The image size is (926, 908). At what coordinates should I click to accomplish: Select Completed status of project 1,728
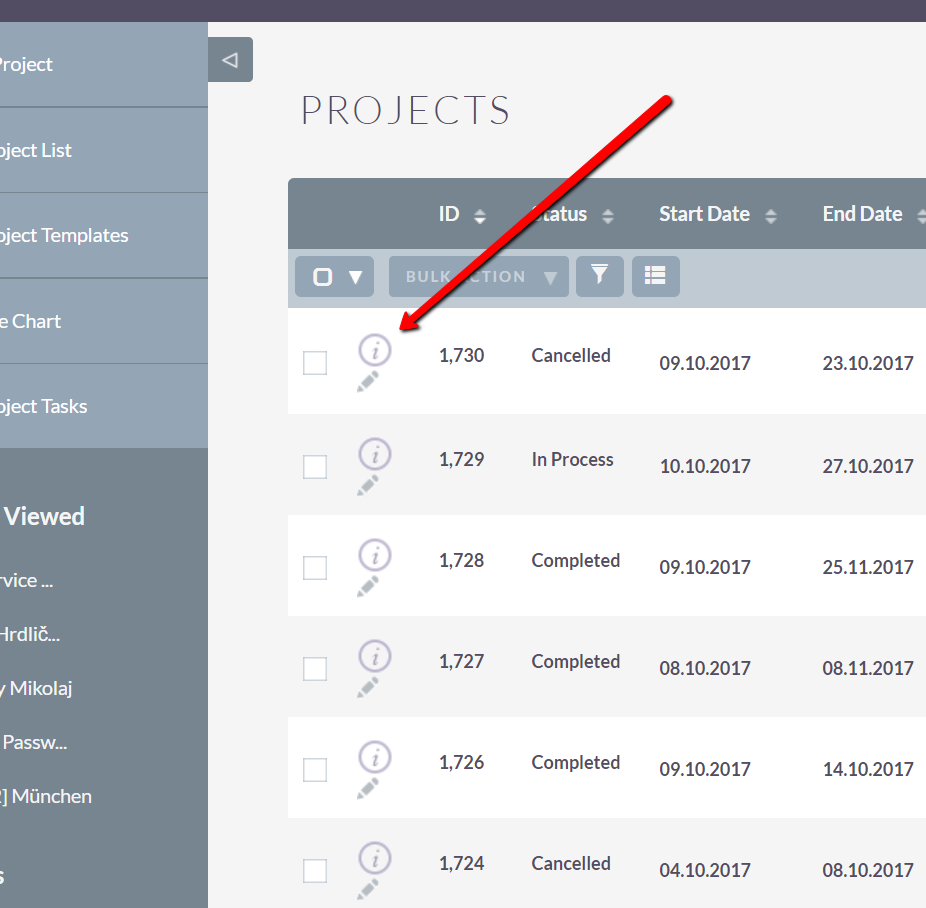576,560
